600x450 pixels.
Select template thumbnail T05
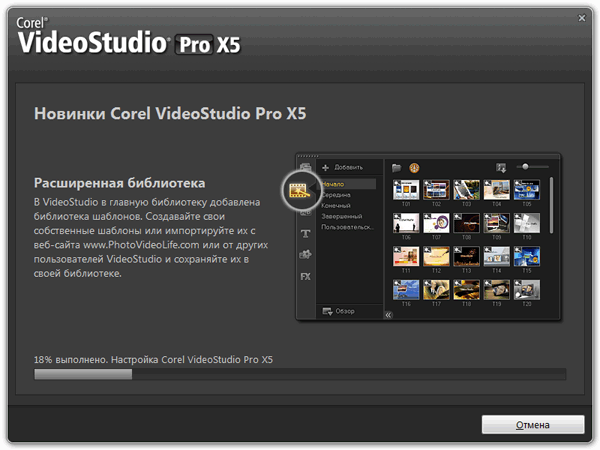[527, 190]
